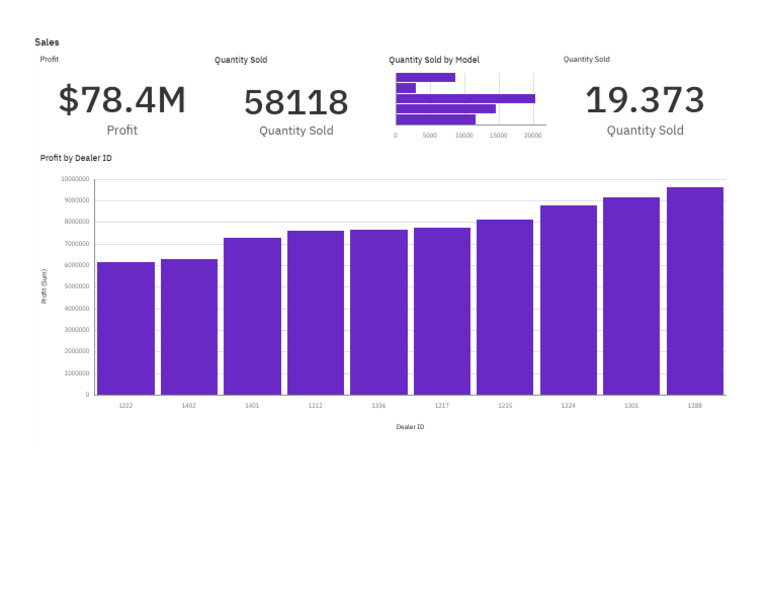
Task: Select the bar for Dealer ID 1212
Action: pos(315,312)
